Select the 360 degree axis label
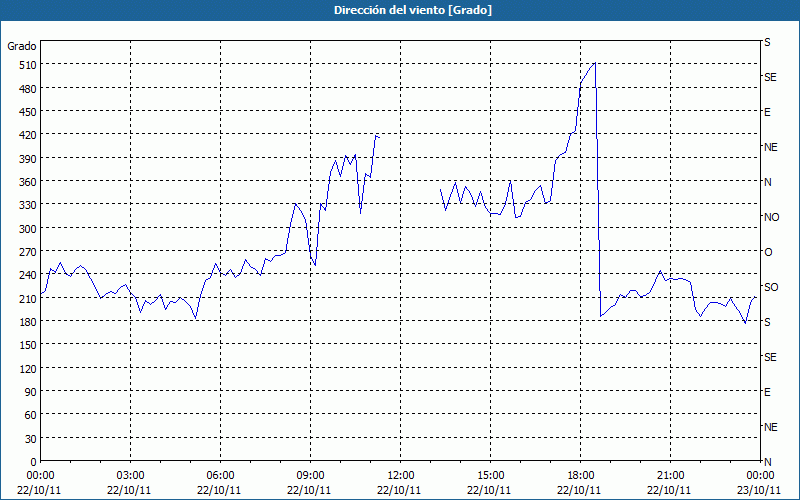The image size is (800, 500). tap(28, 182)
